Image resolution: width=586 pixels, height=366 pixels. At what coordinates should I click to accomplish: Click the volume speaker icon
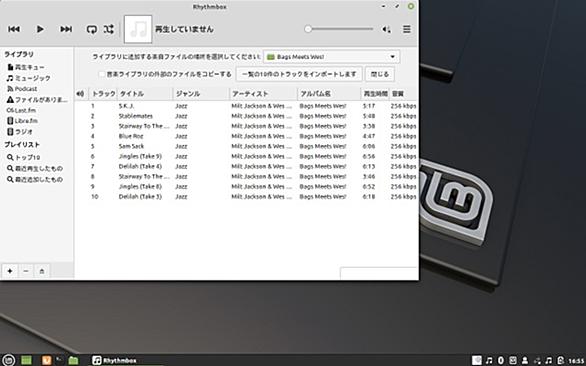click(386, 29)
